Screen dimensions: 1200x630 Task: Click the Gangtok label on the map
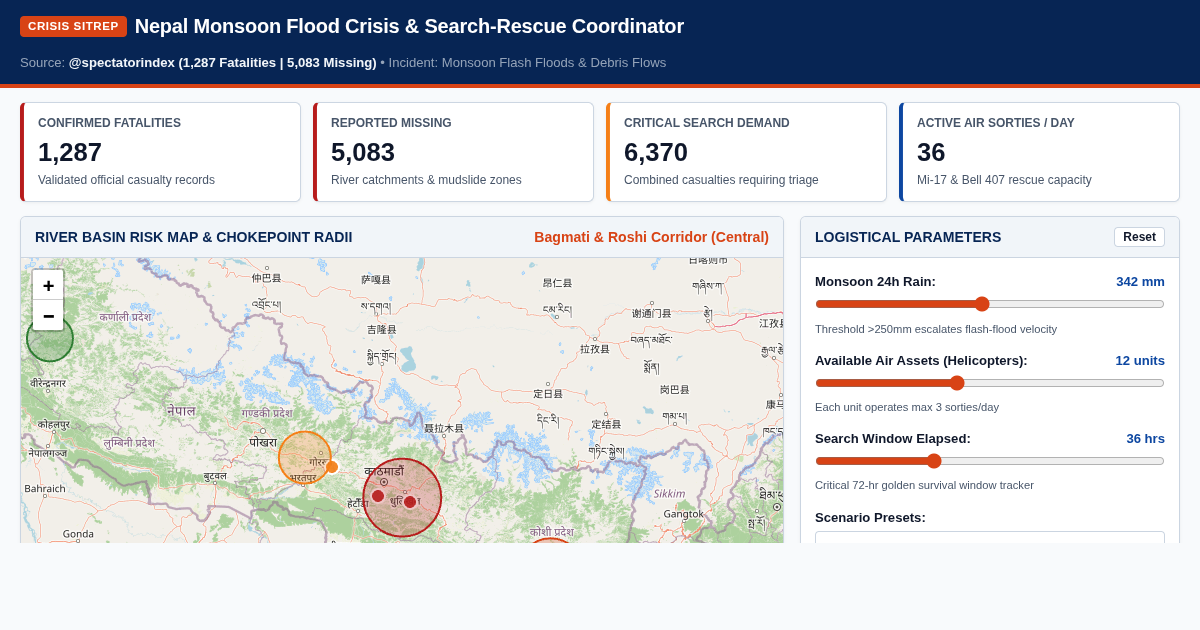(683, 514)
